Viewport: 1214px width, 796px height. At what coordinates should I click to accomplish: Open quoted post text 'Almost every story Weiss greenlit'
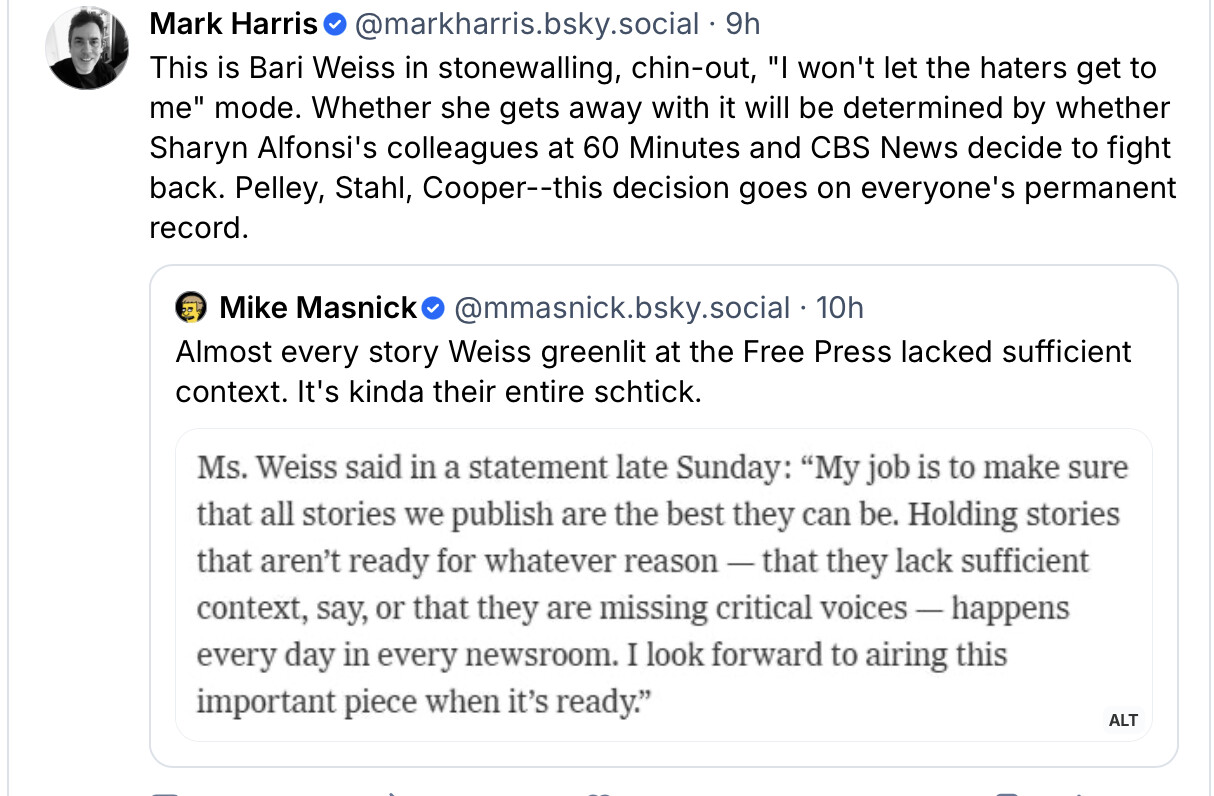(652, 370)
